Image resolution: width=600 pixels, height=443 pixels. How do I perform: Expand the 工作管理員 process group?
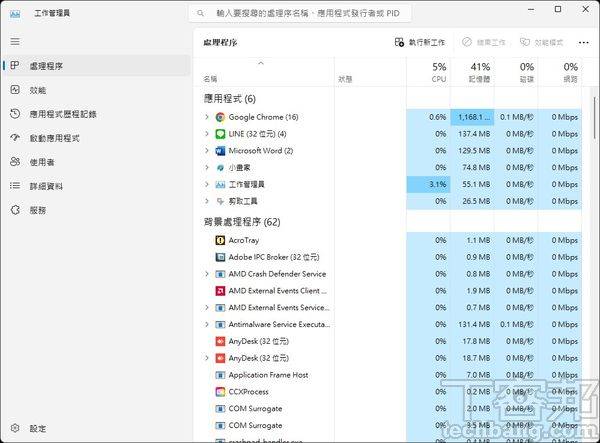[207, 184]
